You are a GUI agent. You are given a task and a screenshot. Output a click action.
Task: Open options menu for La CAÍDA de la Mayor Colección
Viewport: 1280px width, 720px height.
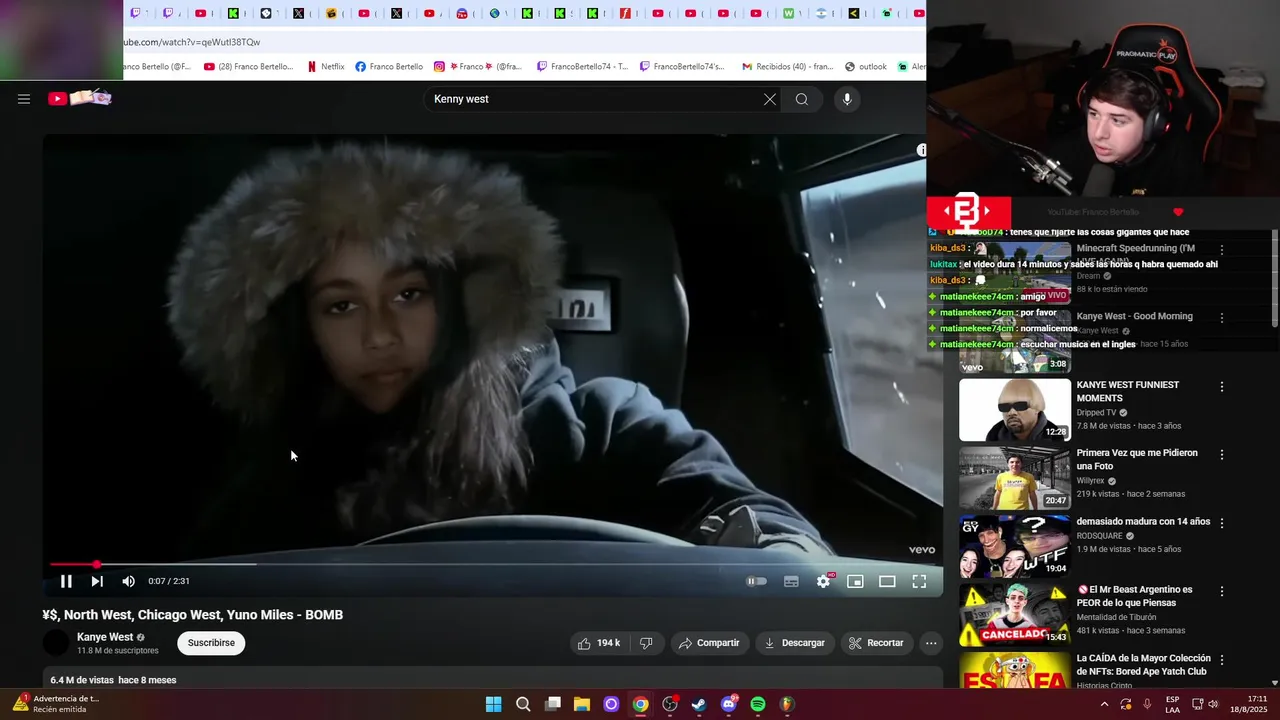(1221, 660)
